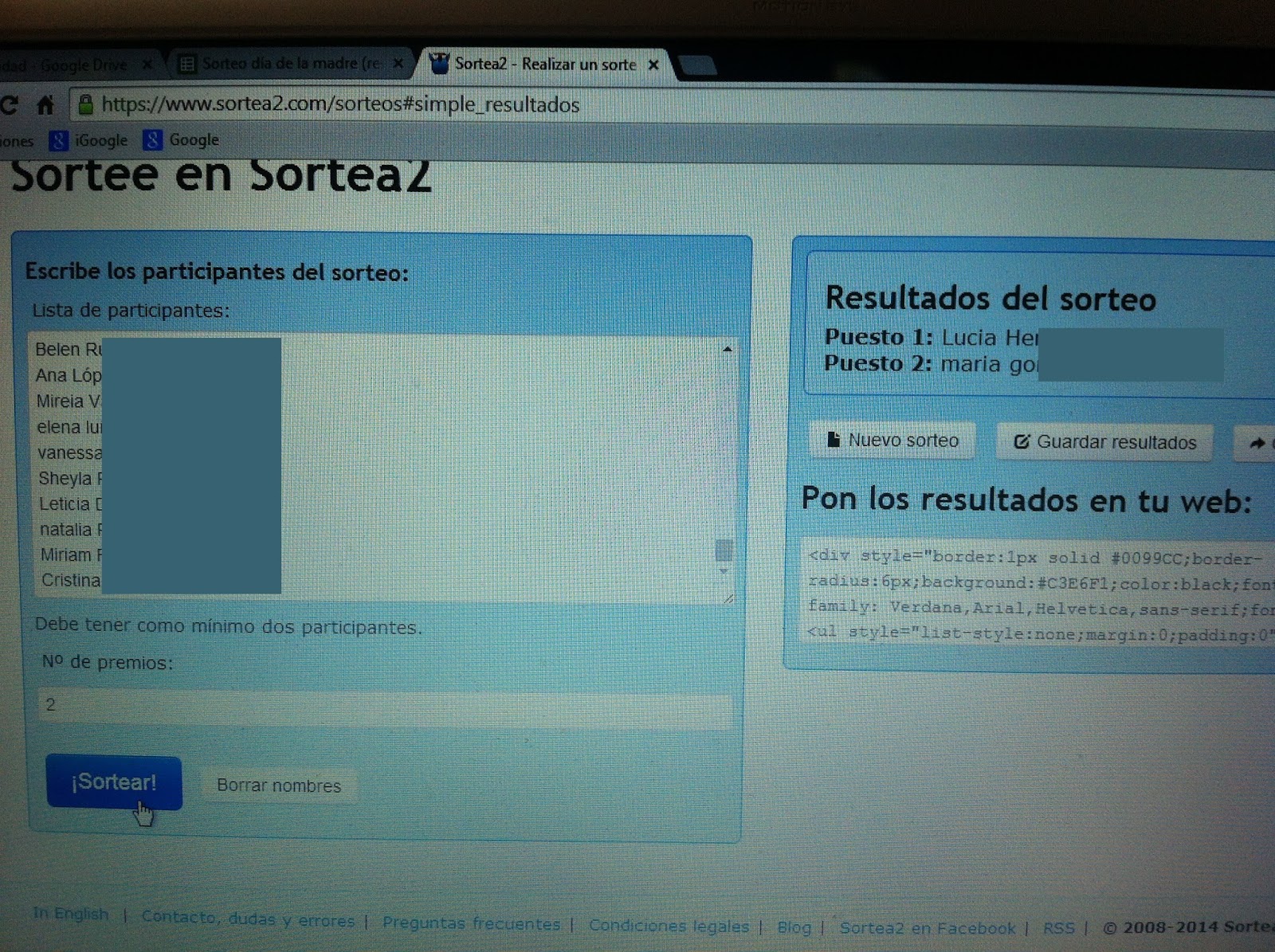This screenshot has width=1275, height=952.
Task: Open Condiciones legales link
Action: point(669,926)
